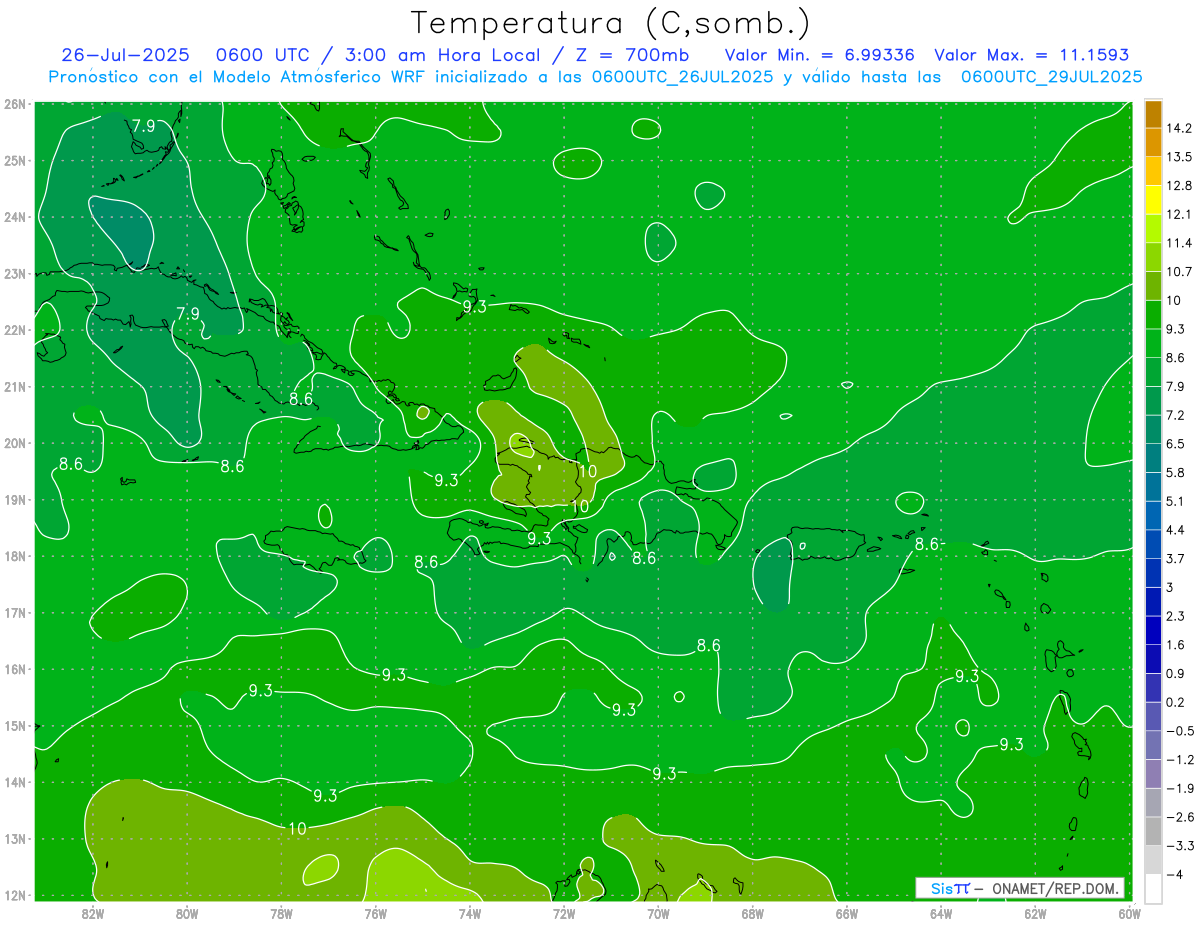Click the '5.8' value in the color legend

[x=1175, y=472]
